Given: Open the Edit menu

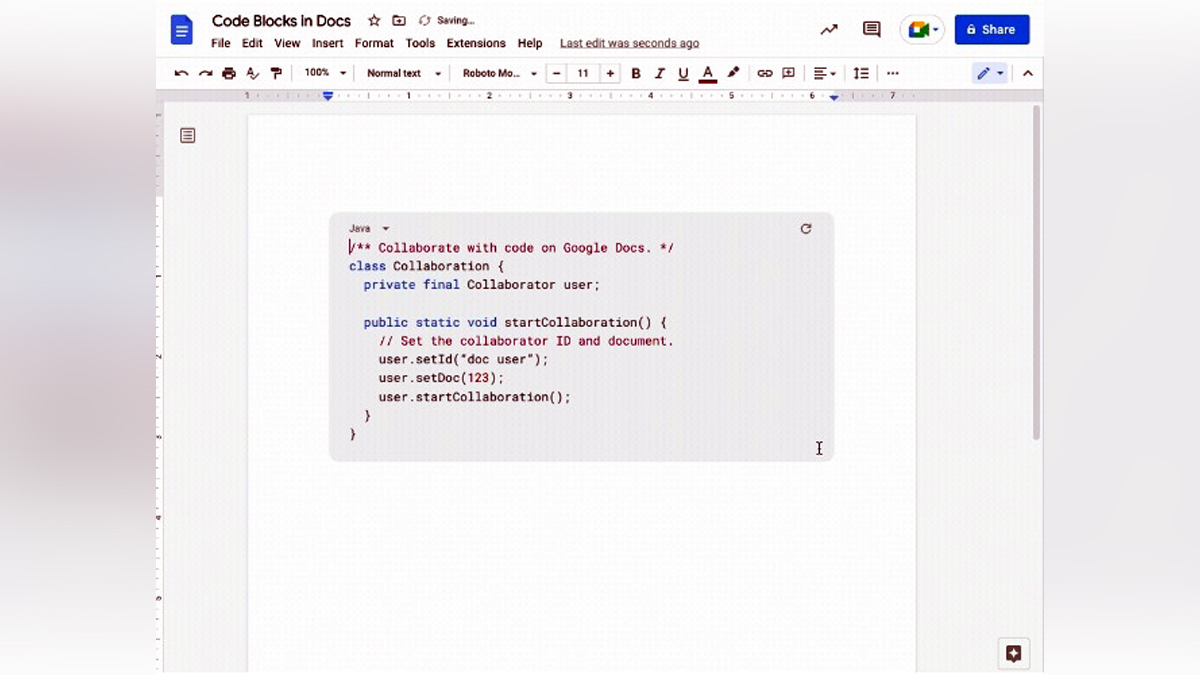Looking at the screenshot, I should [x=252, y=43].
